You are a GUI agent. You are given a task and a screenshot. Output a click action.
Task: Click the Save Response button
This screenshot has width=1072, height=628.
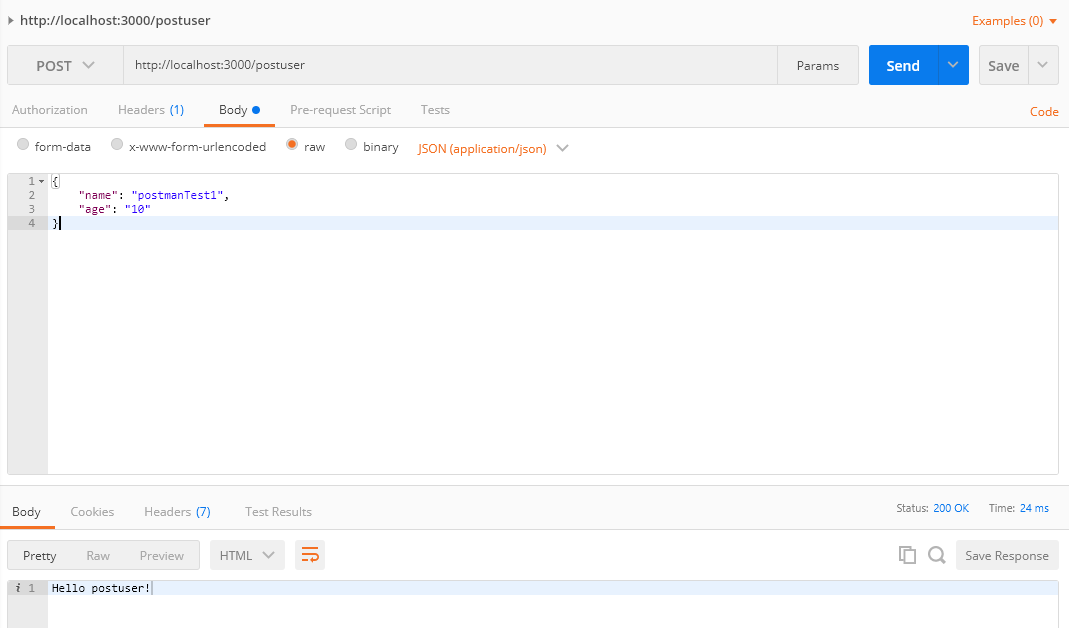(x=1006, y=555)
